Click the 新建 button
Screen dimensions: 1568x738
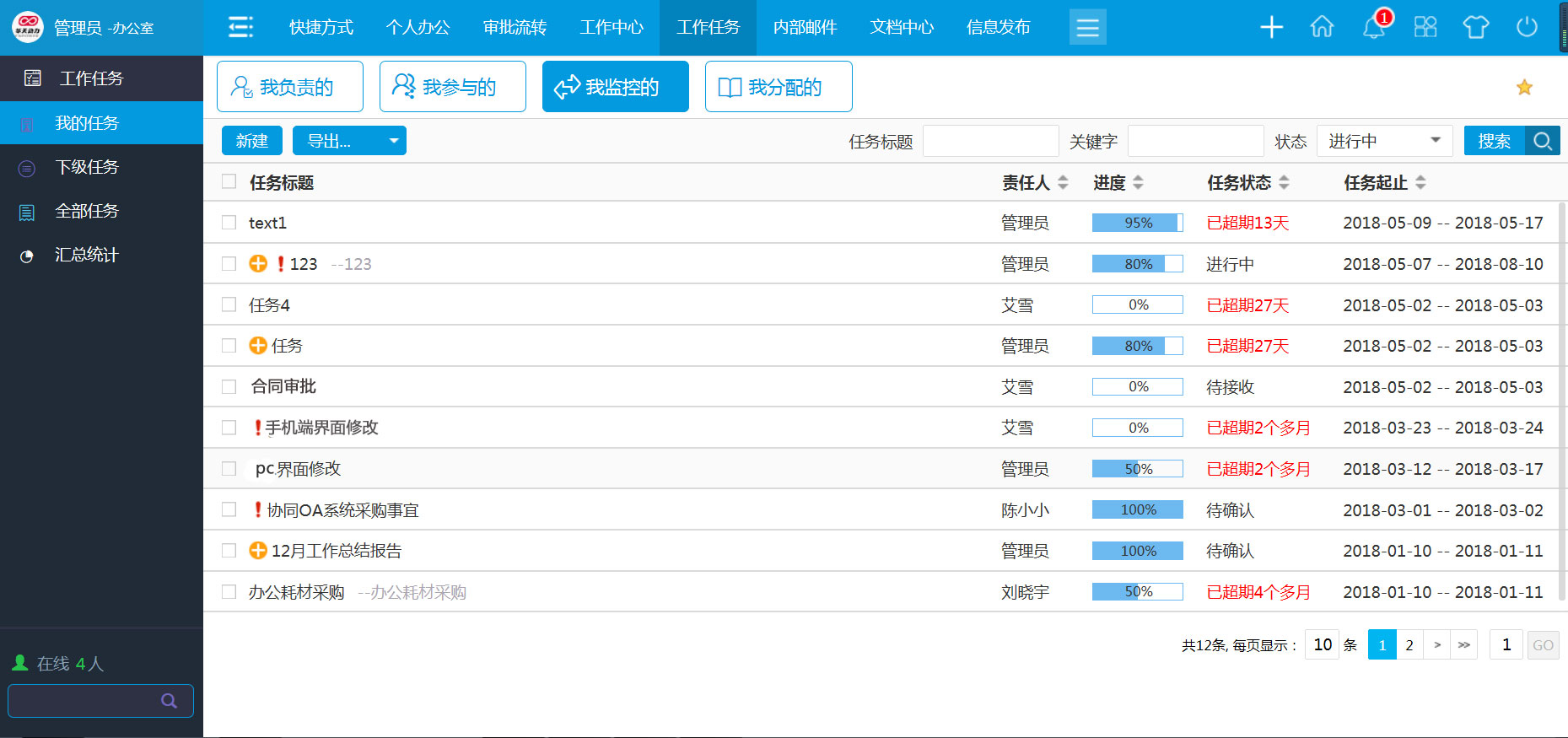click(x=251, y=141)
